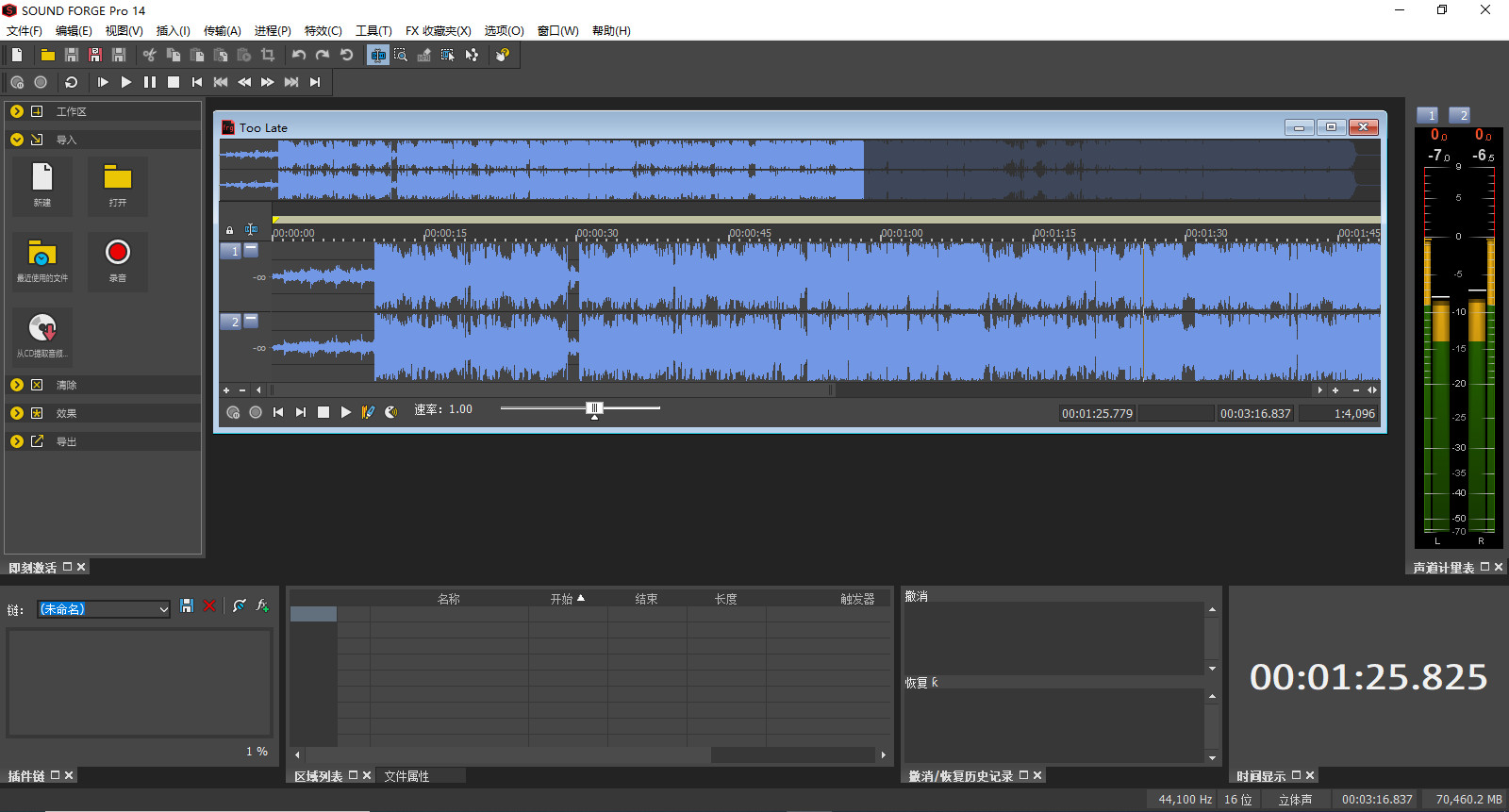This screenshot has height=812, width=1509.
Task: Toggle loop playback in transport bar
Action: (71, 83)
